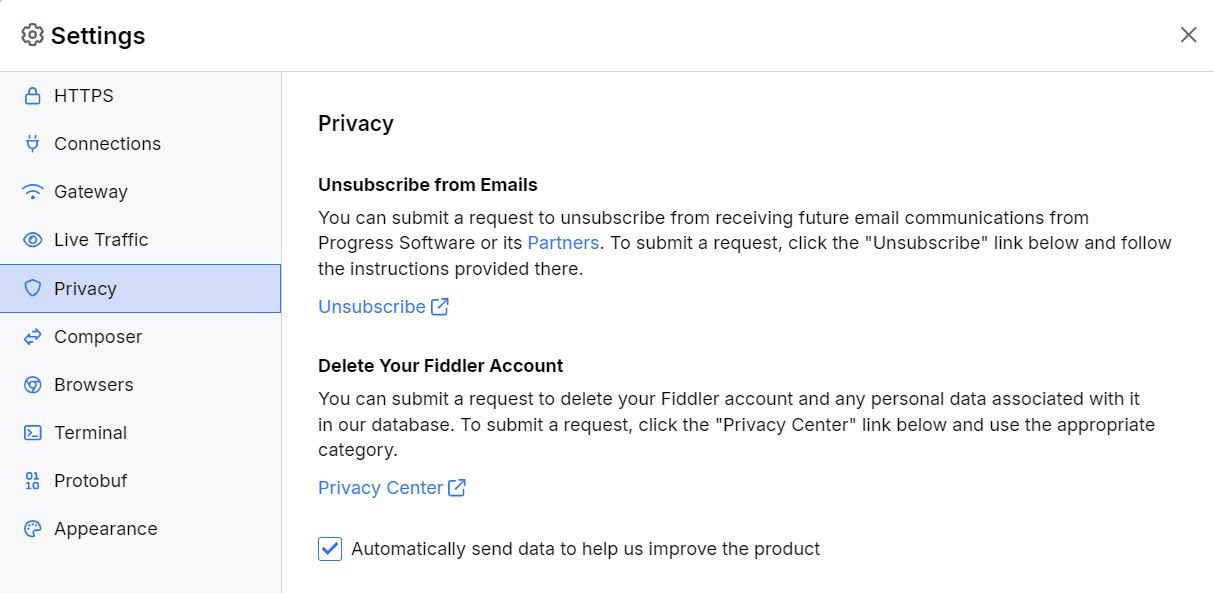1214x593 pixels.
Task: Select the Gateway settings section
Action: [x=91, y=191]
